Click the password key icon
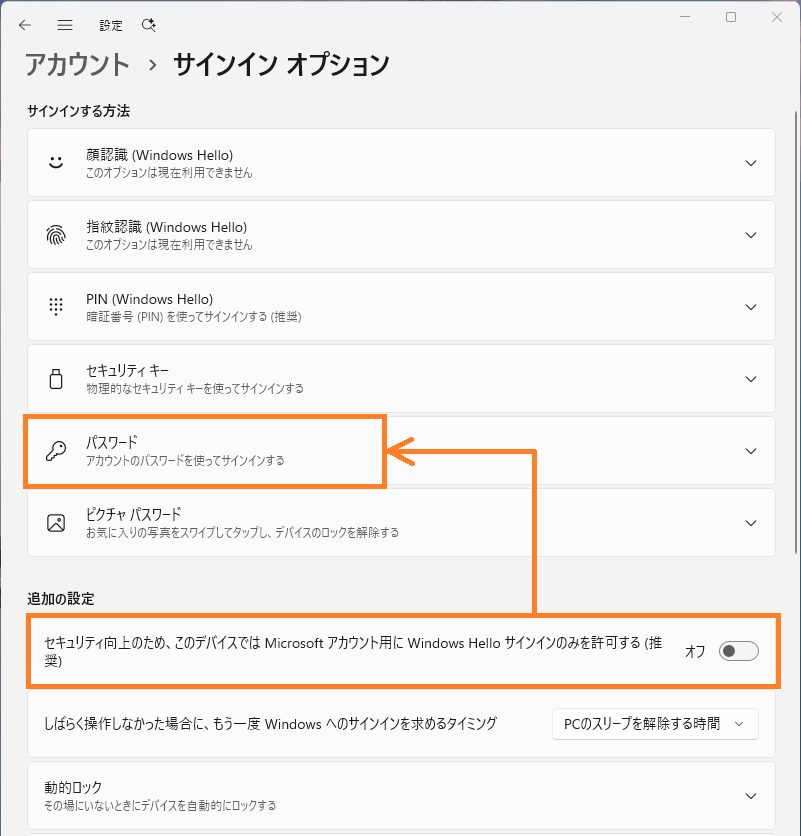This screenshot has width=801, height=836. (x=56, y=451)
